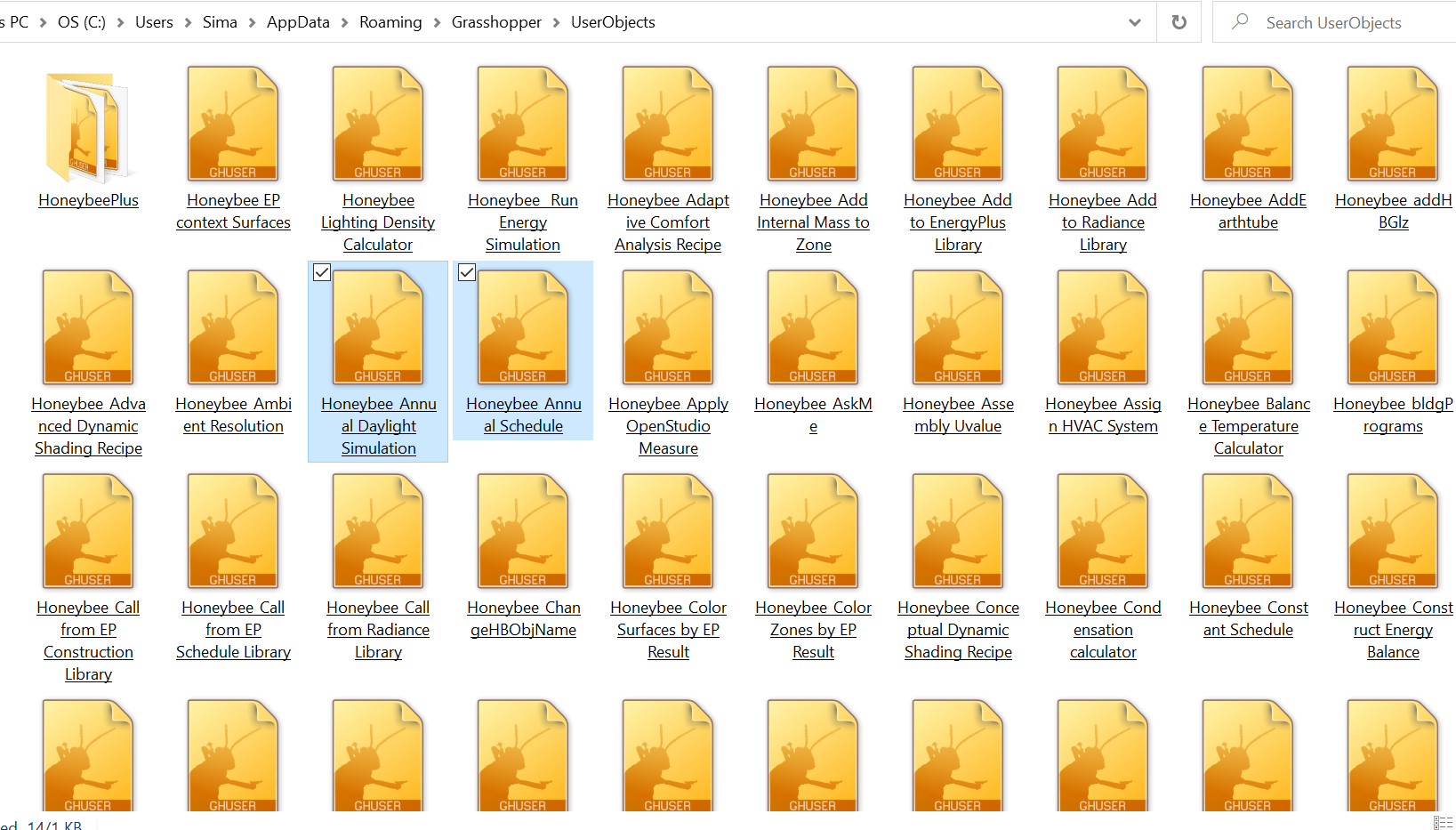
Task: Click the Honeybee AddEarthtube file name
Action: coord(1248,211)
